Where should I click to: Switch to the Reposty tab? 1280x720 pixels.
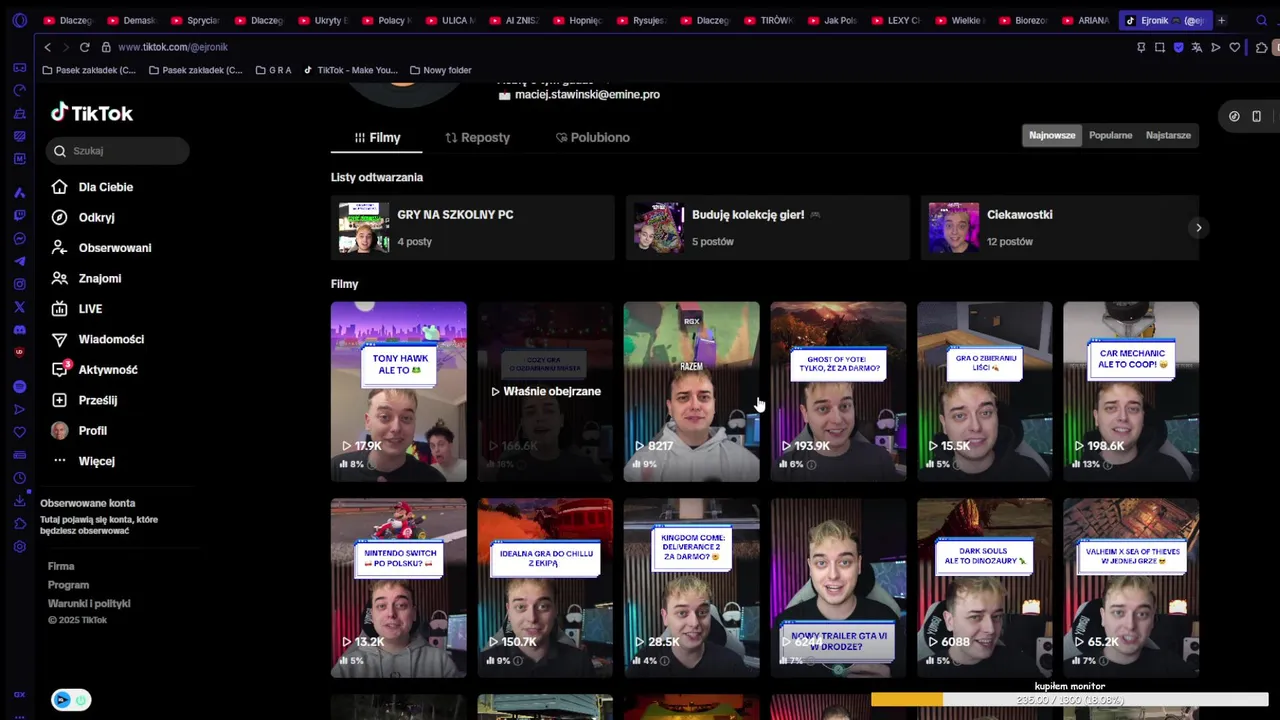[x=477, y=137]
